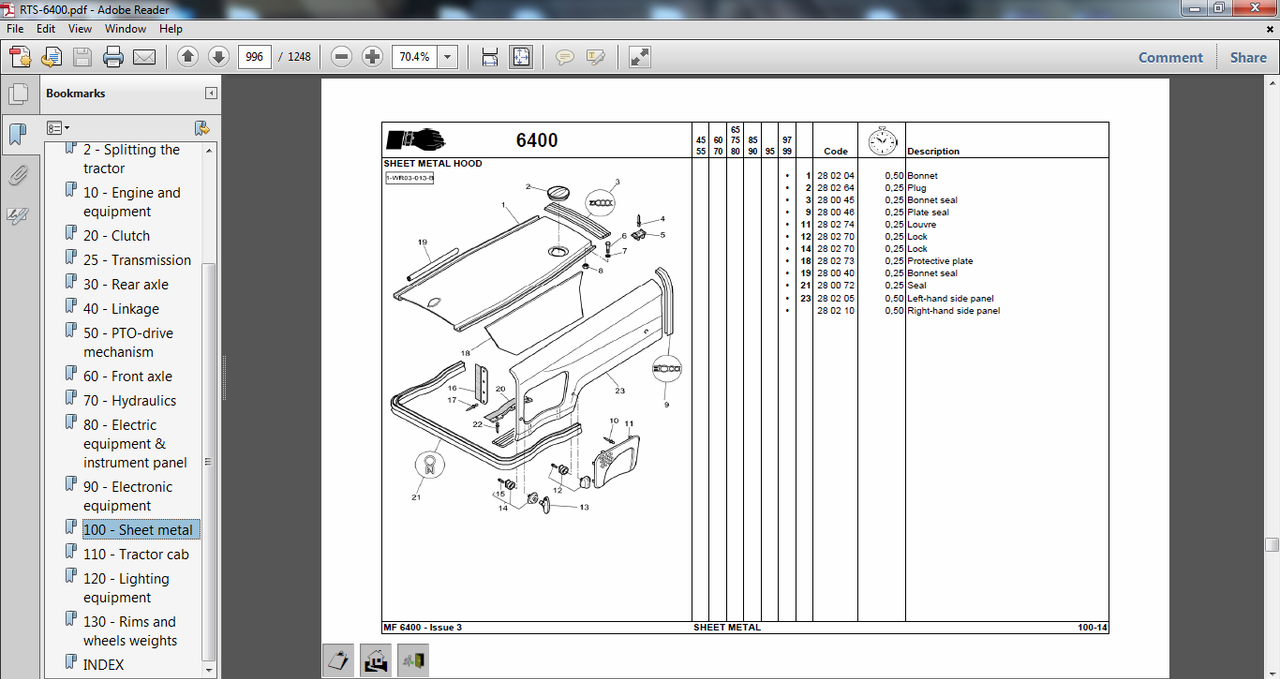Viewport: 1280px width, 679px height.
Task: Click the Save file toolbar icon
Action: 82,57
